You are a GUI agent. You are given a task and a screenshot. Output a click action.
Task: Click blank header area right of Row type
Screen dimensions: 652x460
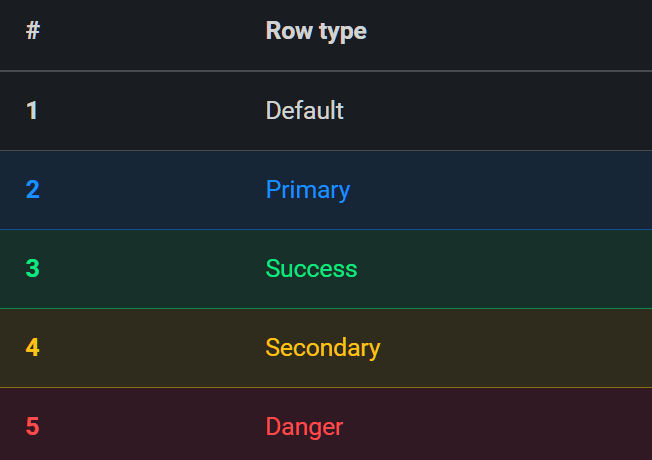pos(509,35)
